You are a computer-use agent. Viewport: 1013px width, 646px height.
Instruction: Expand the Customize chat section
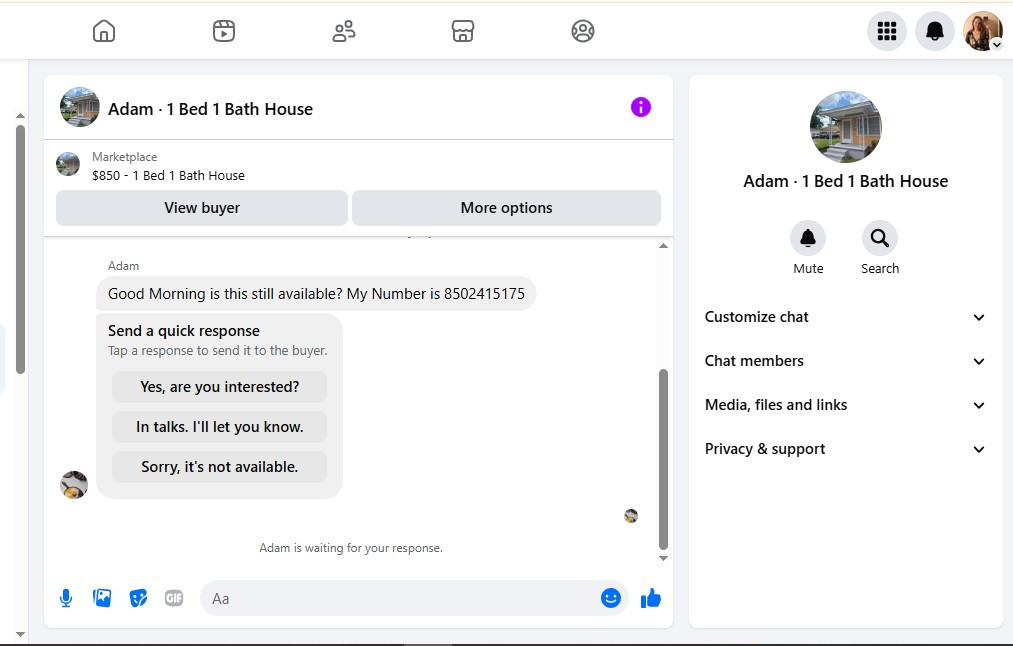tap(845, 317)
